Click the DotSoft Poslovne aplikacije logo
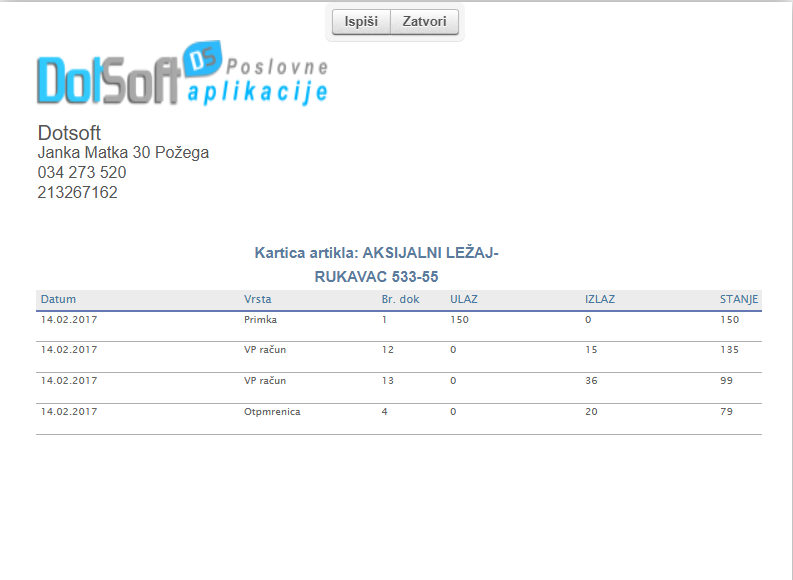 (x=183, y=76)
